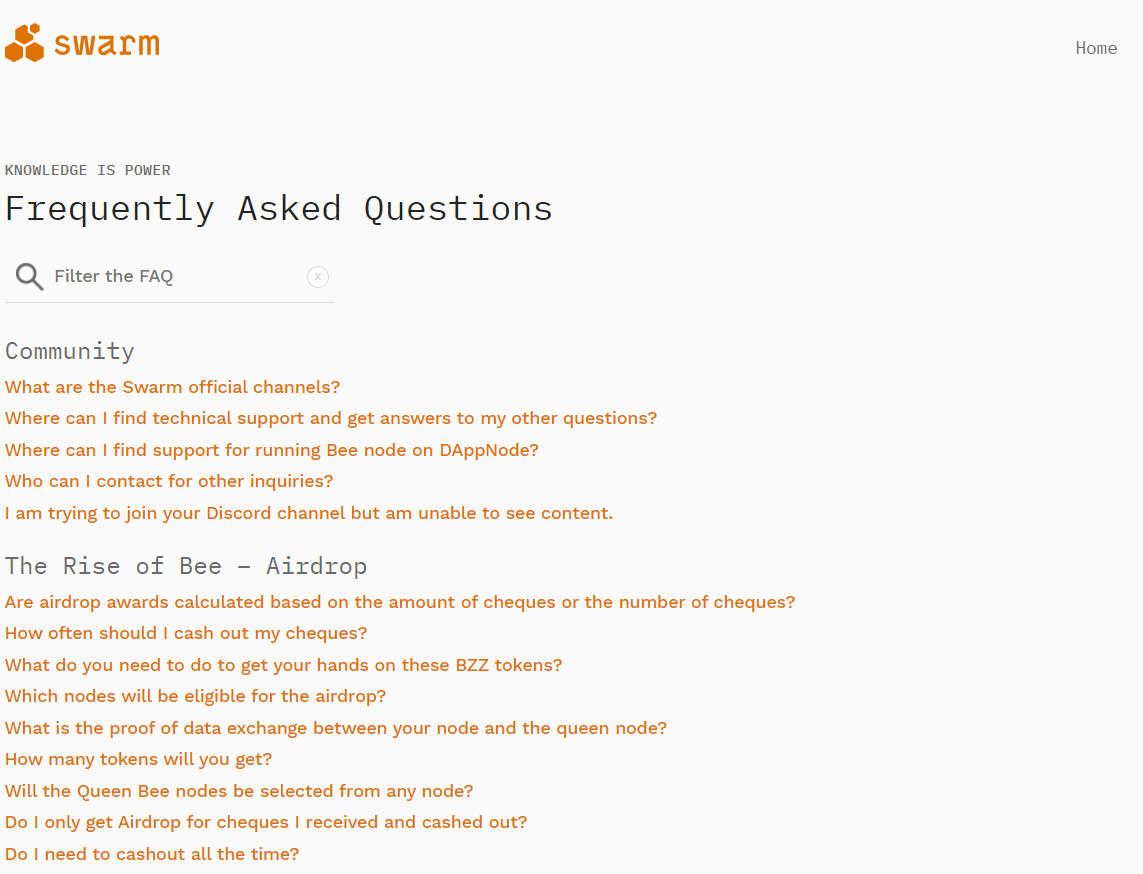Open the Airdrop for cashed out cheques question
The width and height of the screenshot is (1143, 874).
[266, 822]
